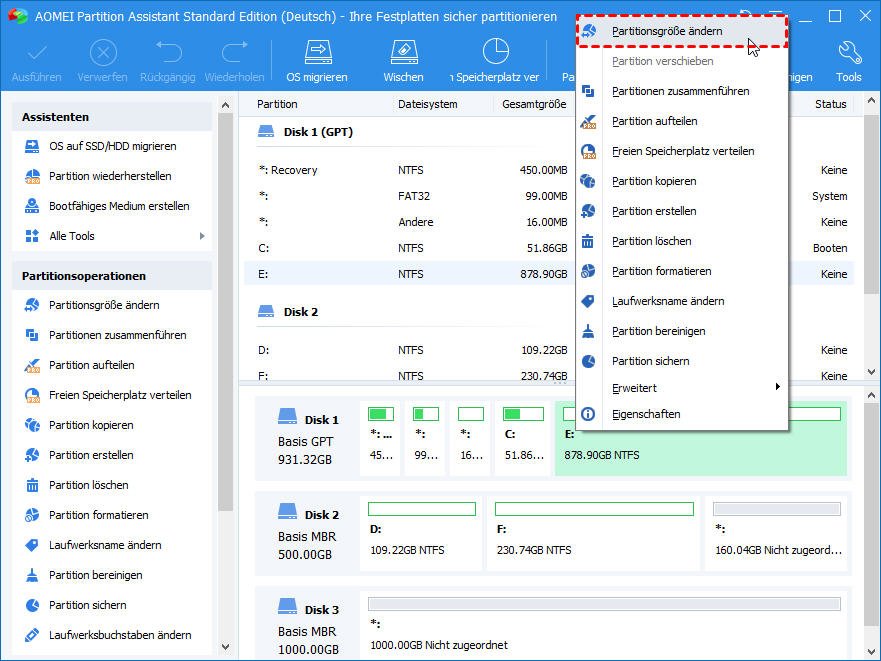This screenshot has height=661, width=881.
Task: Select the E: NTFS 878.90GB row
Action: pyautogui.click(x=550, y=274)
